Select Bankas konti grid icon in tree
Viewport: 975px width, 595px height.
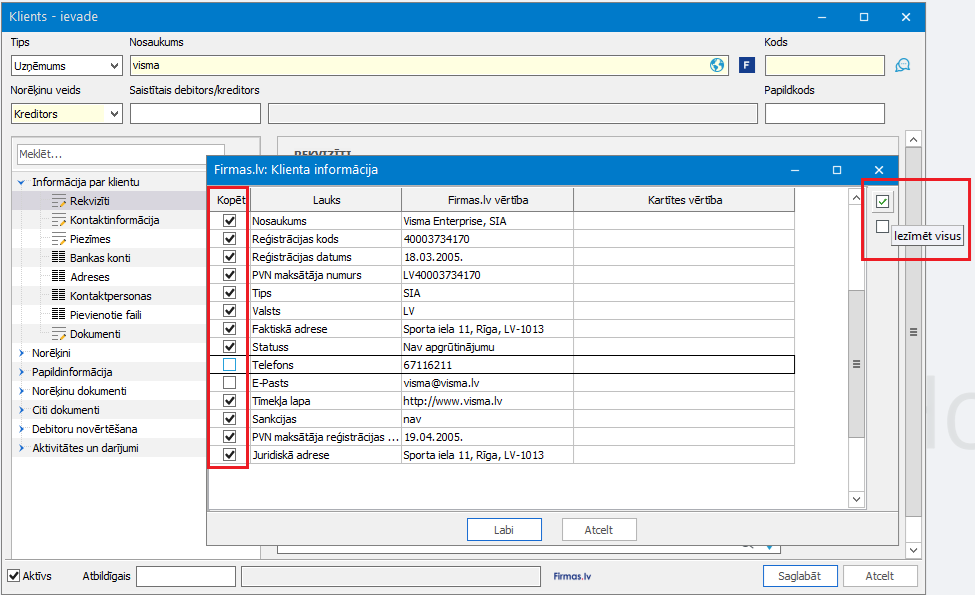58,257
